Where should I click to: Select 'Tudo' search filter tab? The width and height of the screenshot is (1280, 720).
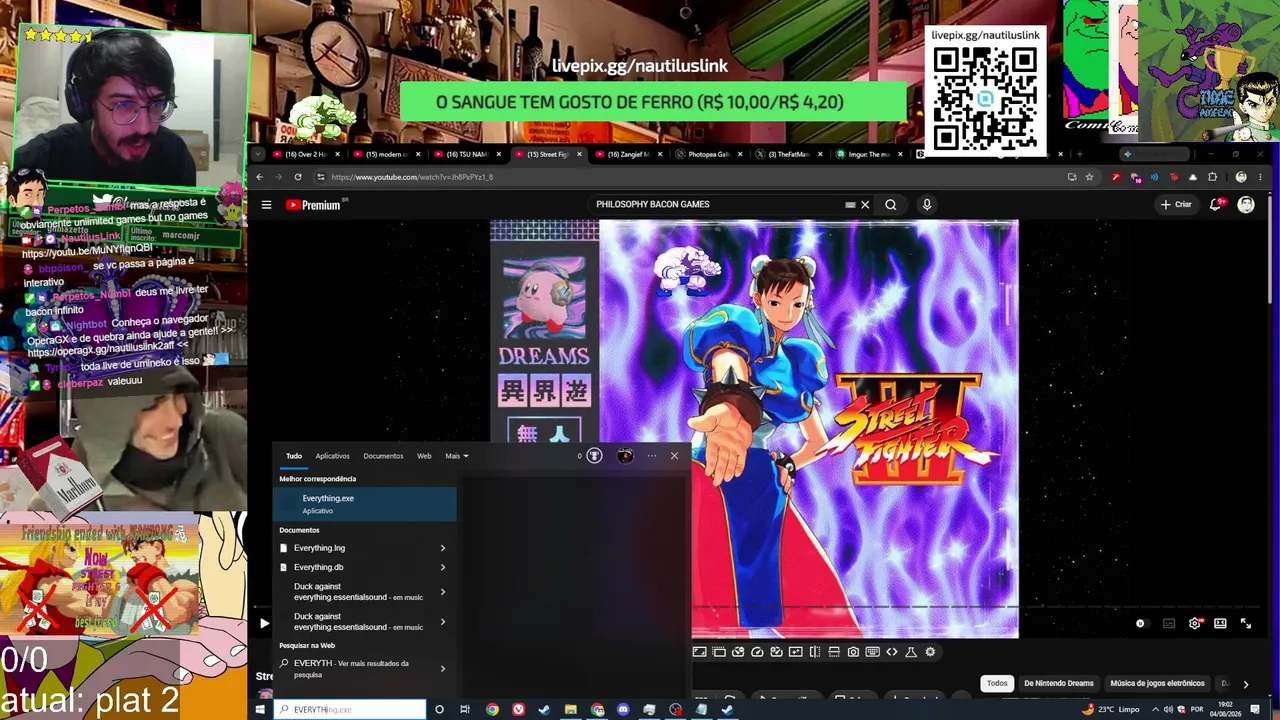(x=294, y=456)
